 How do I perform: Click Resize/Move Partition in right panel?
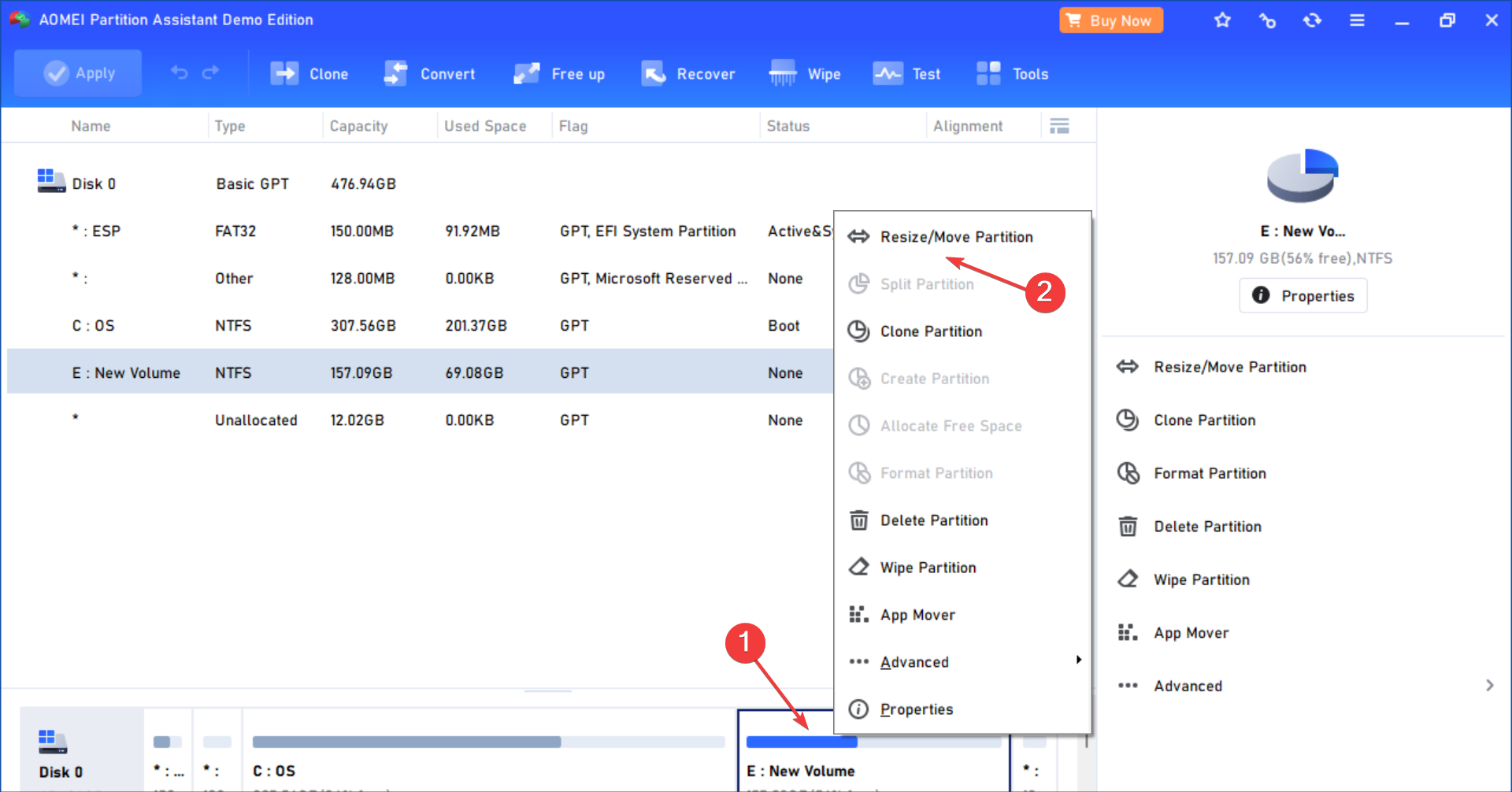(1230, 367)
